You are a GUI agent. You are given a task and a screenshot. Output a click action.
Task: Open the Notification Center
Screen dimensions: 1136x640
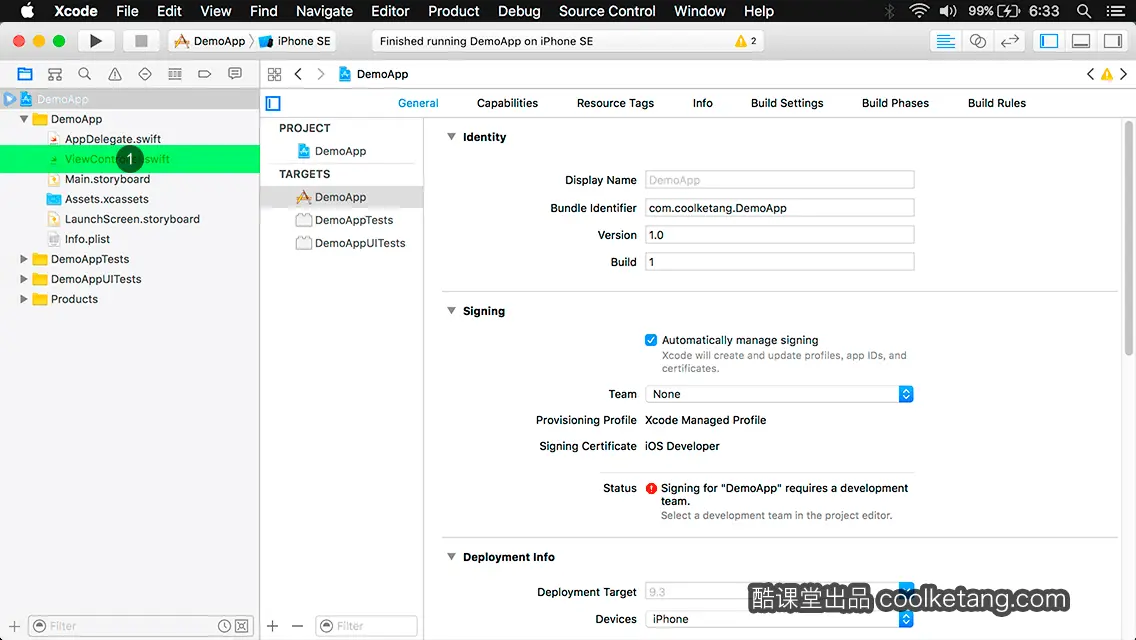(1116, 11)
